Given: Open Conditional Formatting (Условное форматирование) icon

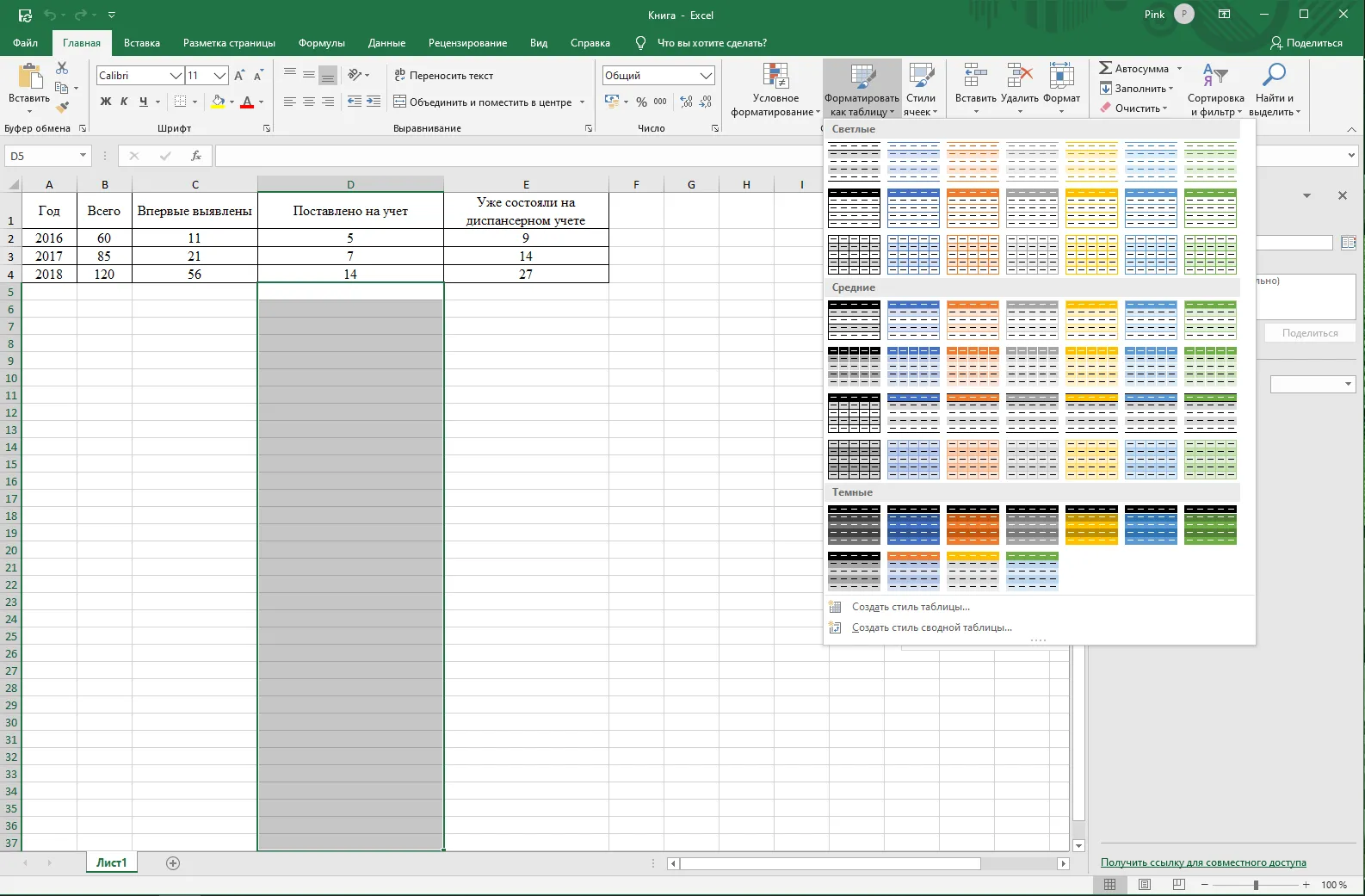Looking at the screenshot, I should [x=775, y=76].
